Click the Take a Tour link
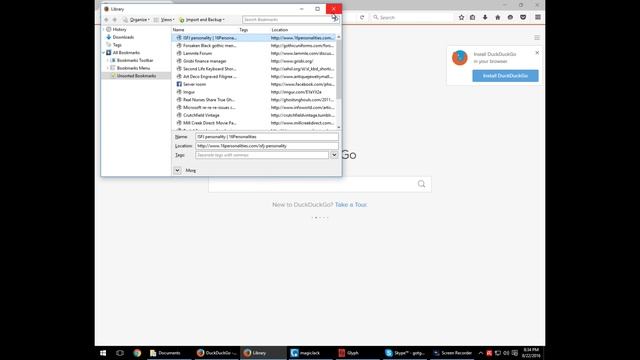 tap(351, 204)
